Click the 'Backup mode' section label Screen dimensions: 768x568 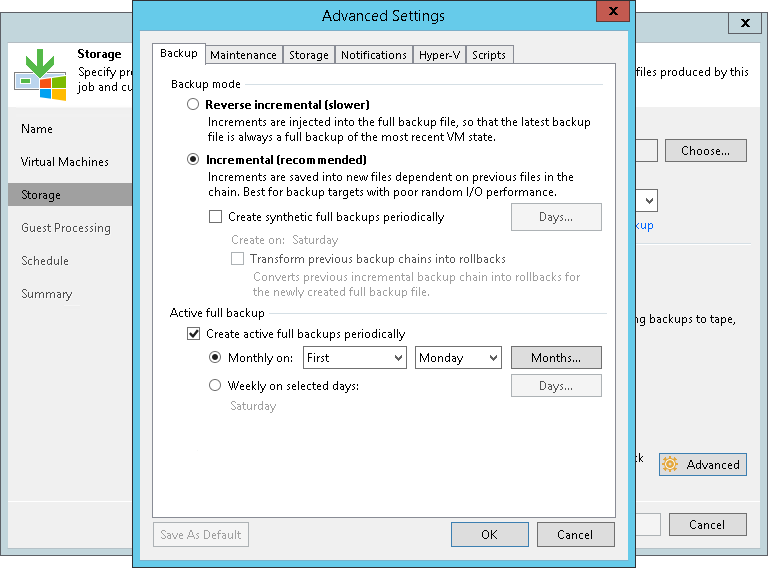coord(206,84)
